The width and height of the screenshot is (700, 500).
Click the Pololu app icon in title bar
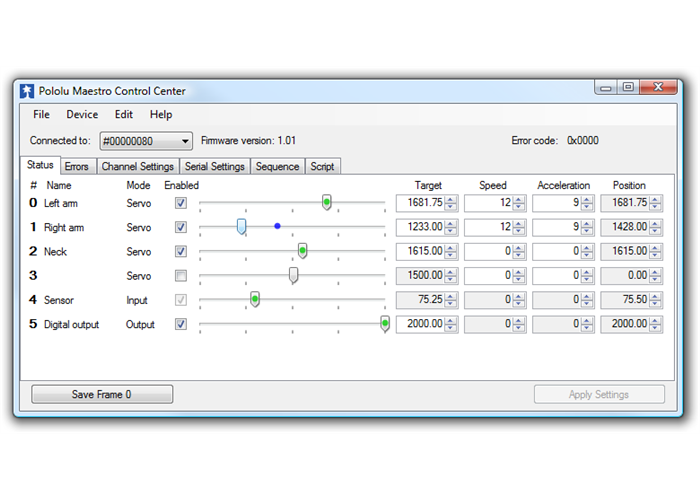27,91
